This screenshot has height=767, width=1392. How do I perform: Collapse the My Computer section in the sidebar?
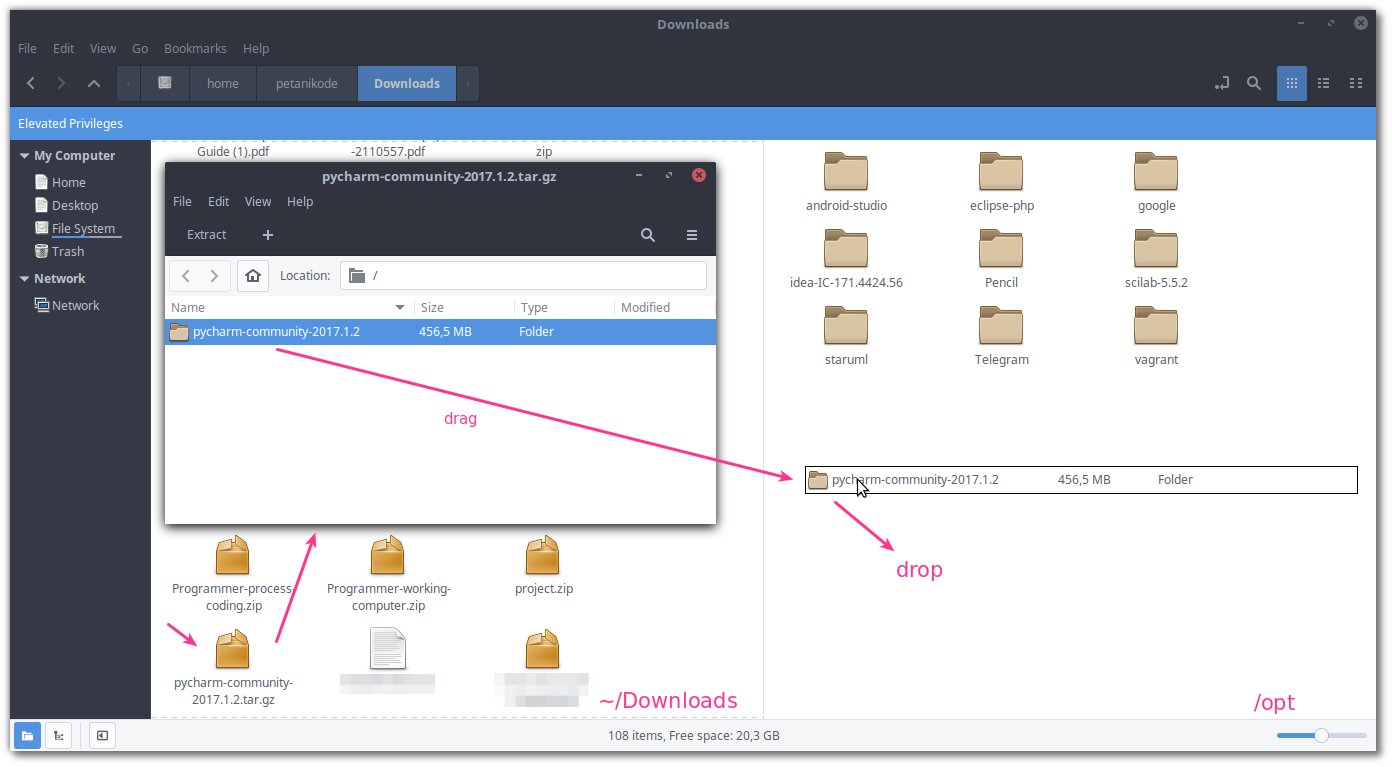pos(24,155)
